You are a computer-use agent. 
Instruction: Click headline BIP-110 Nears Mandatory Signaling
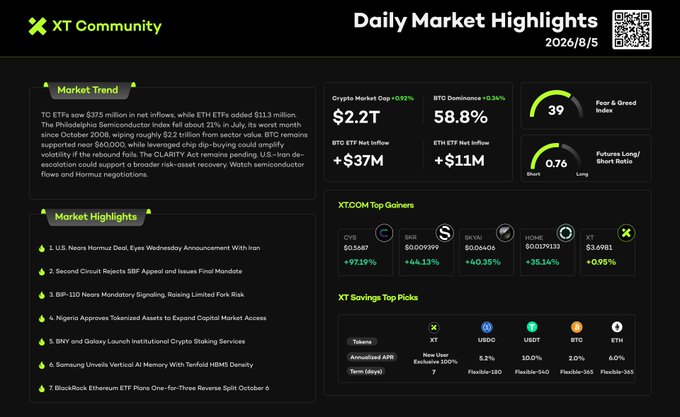[146, 295]
